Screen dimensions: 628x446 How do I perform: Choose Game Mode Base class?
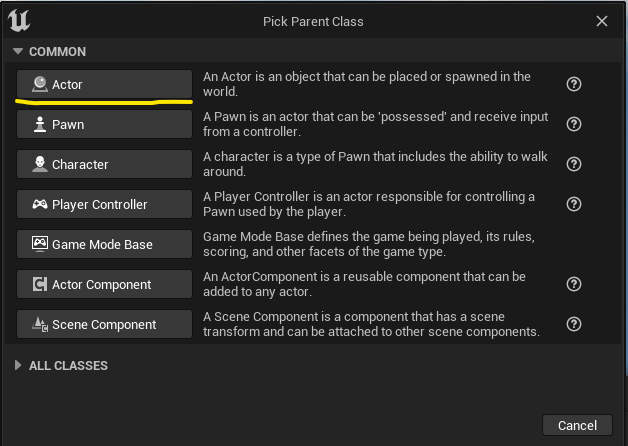[x=104, y=244]
